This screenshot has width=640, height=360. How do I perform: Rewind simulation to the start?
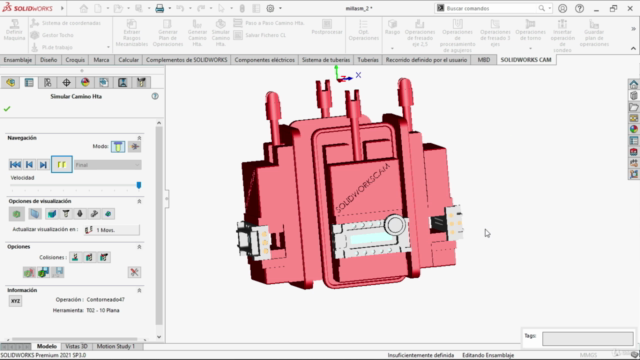point(15,164)
